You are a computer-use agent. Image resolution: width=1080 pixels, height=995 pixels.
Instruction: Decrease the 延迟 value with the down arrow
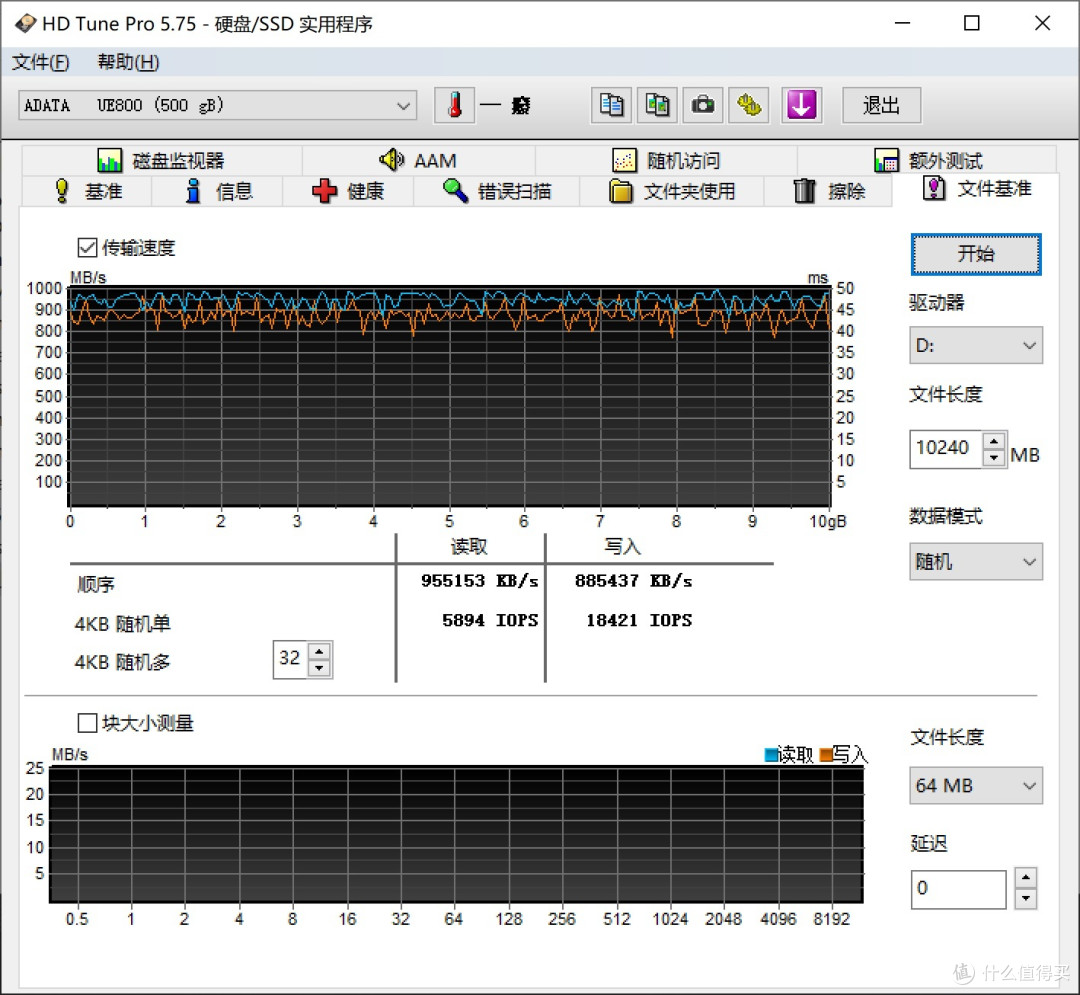[x=1026, y=898]
